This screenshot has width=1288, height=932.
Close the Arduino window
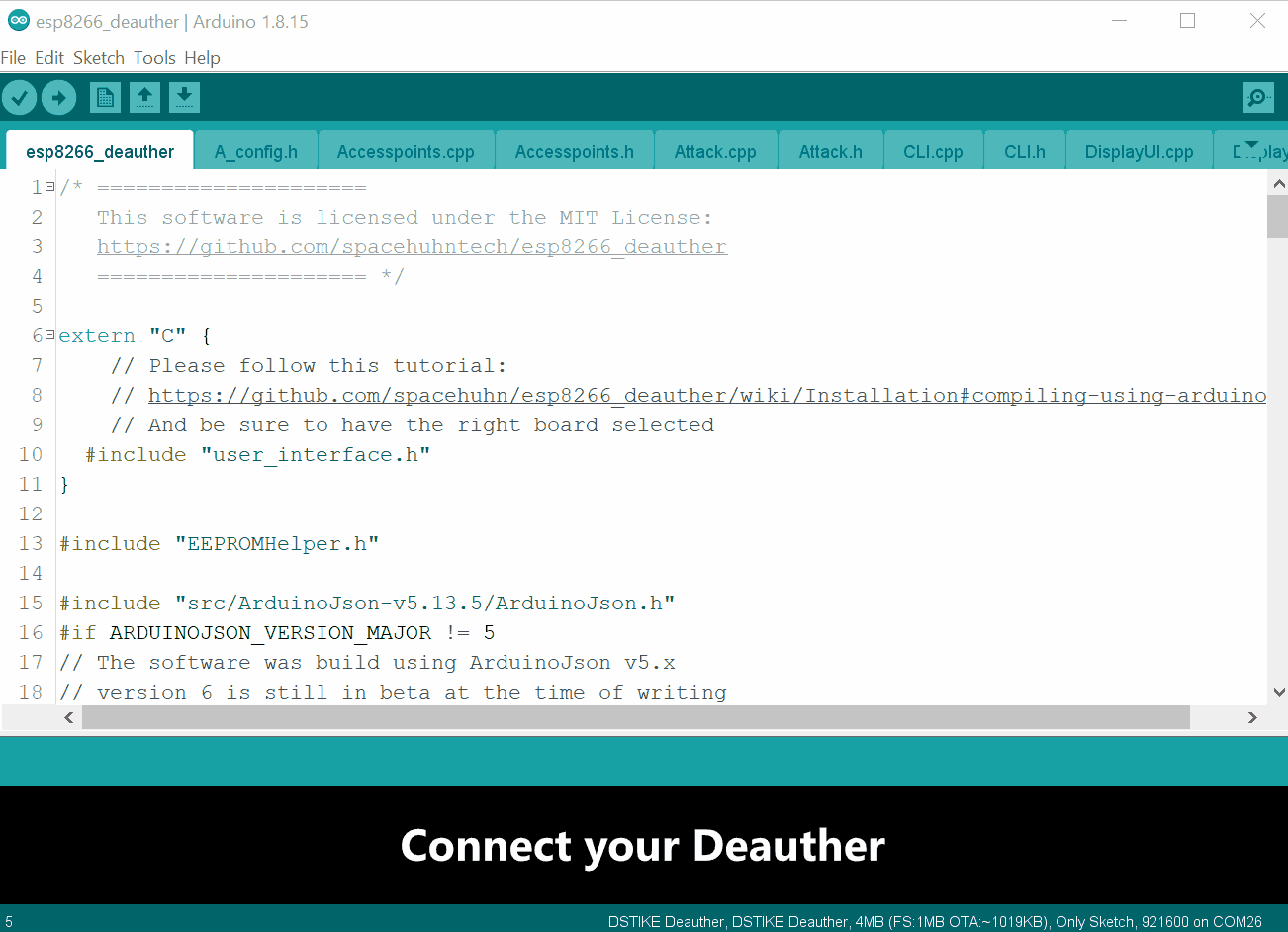(x=1257, y=21)
